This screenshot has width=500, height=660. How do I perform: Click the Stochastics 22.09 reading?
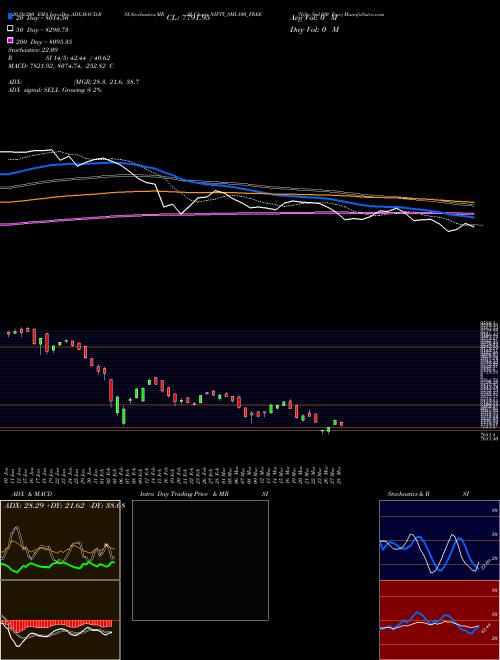pyautogui.click(x=33, y=50)
